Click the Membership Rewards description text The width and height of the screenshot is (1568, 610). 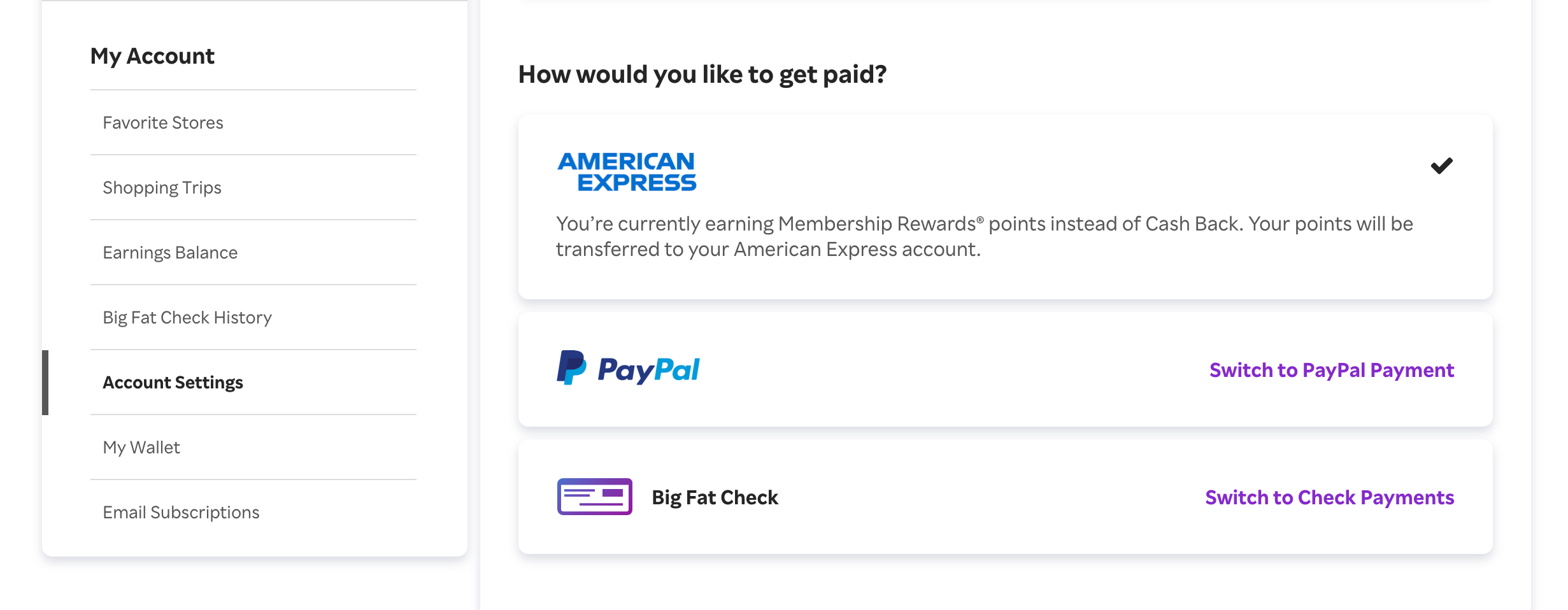point(984,236)
